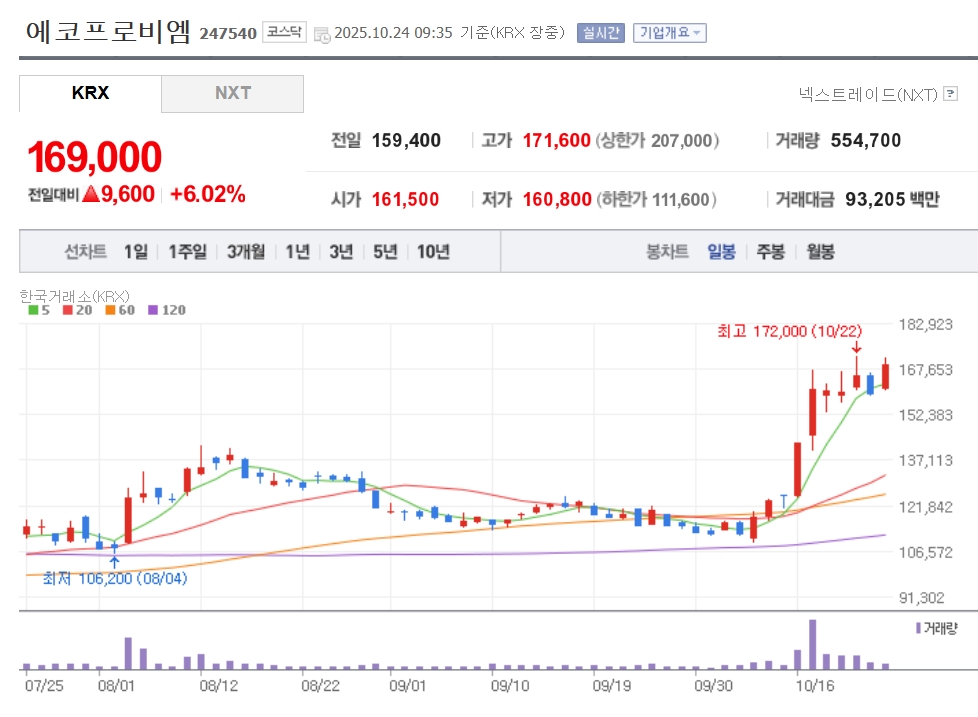The height and width of the screenshot is (717, 978).
Task: Click the calendar clock icon beside the date
Action: click(322, 35)
